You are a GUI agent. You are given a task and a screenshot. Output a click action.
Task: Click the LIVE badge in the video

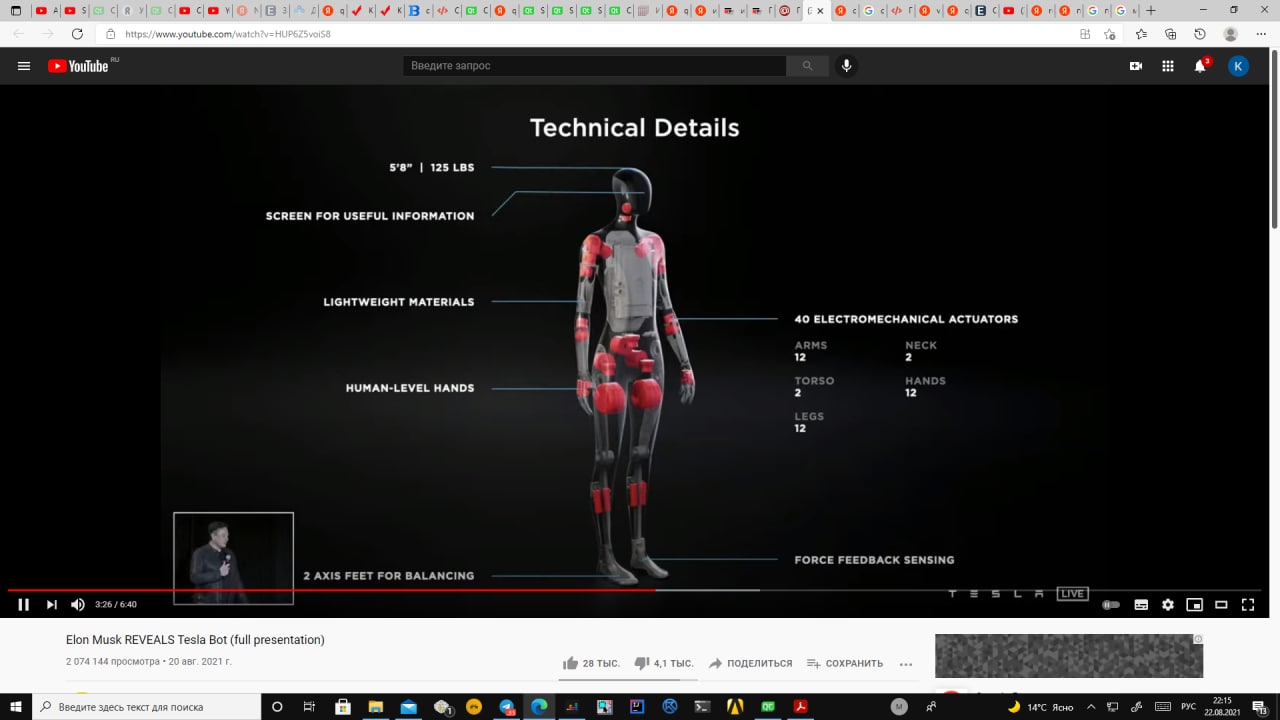point(1073,594)
